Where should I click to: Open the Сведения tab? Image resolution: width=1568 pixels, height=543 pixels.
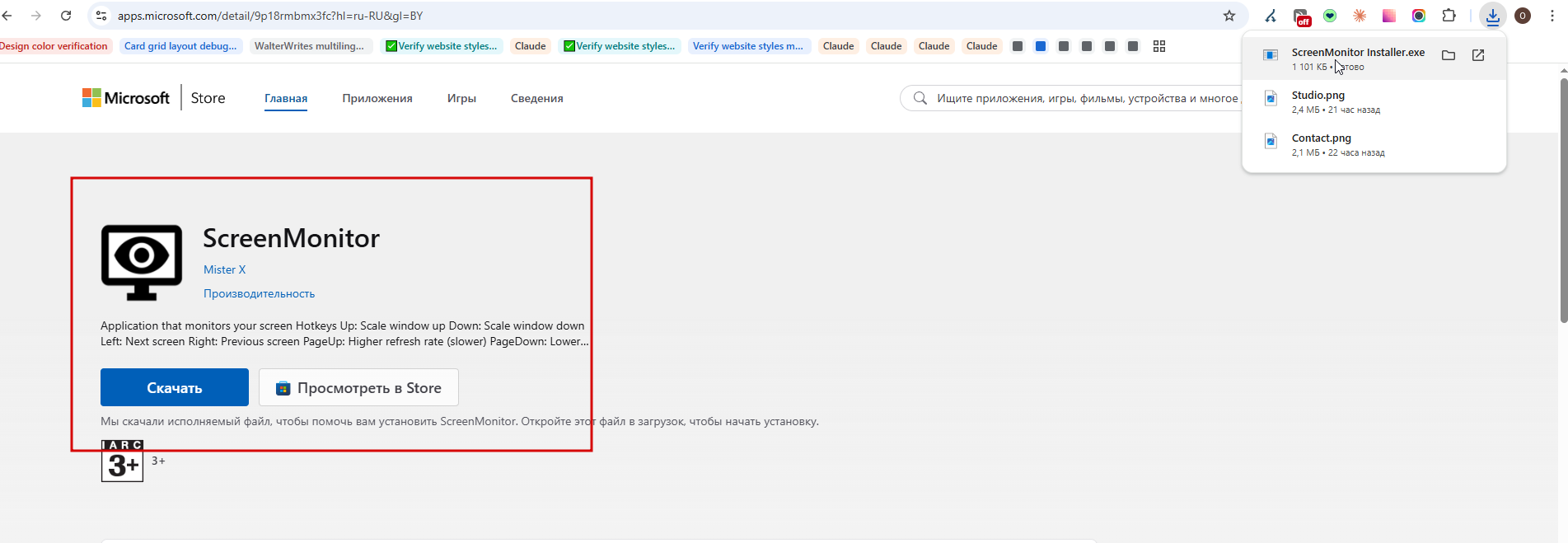[x=537, y=98]
